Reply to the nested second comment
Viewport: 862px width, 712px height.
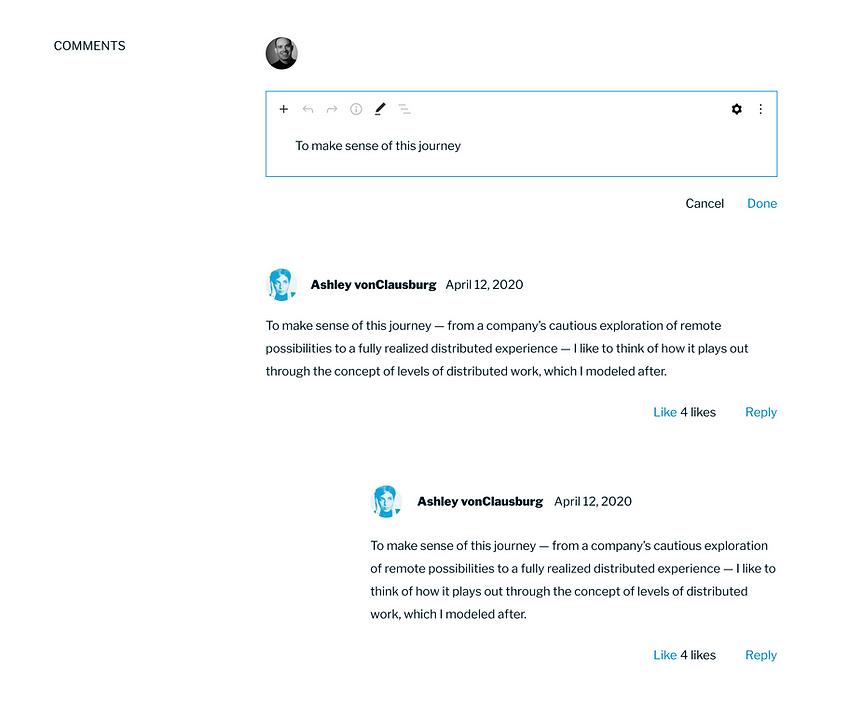[760, 655]
